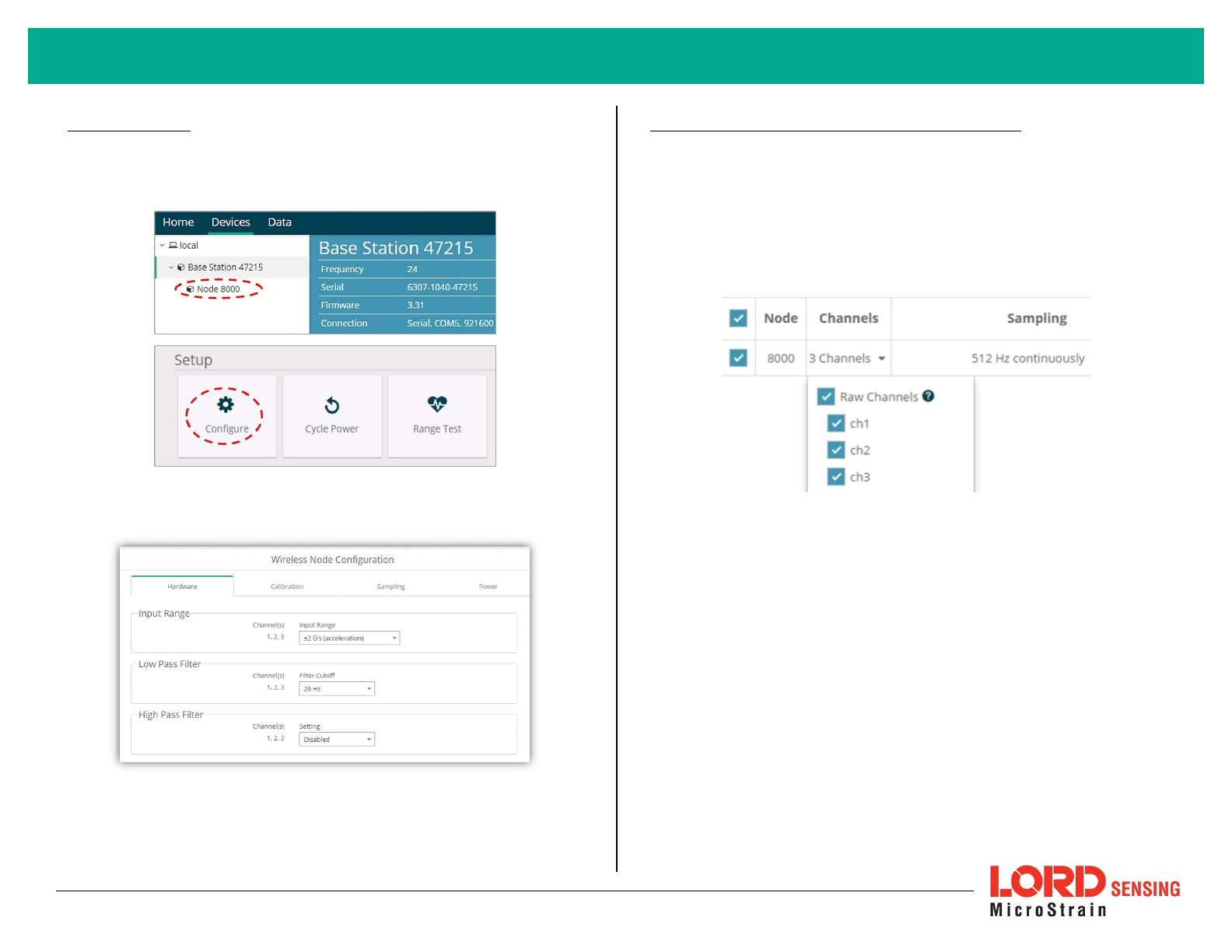The height and width of the screenshot is (952, 1232).
Task: Open the Sampling configuration tab
Action: pos(391,586)
